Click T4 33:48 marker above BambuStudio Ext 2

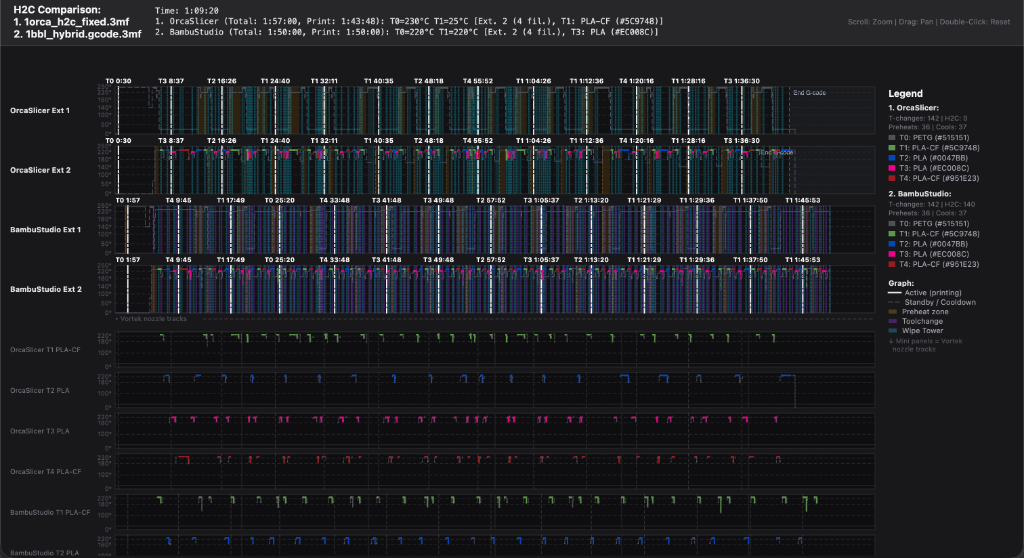click(334, 259)
